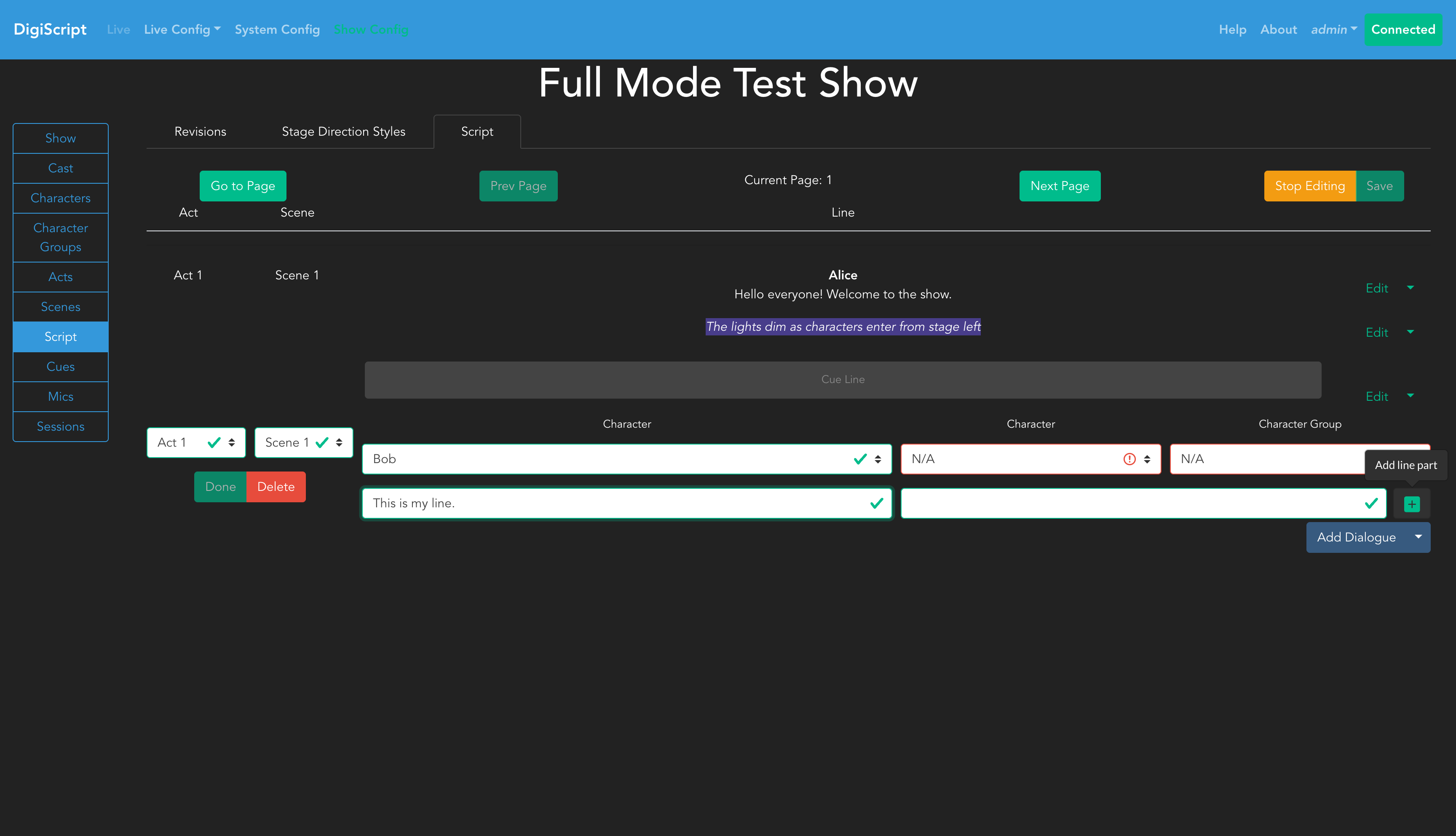Click the Next Page button
This screenshot has height=836, width=1456.
1060,185
